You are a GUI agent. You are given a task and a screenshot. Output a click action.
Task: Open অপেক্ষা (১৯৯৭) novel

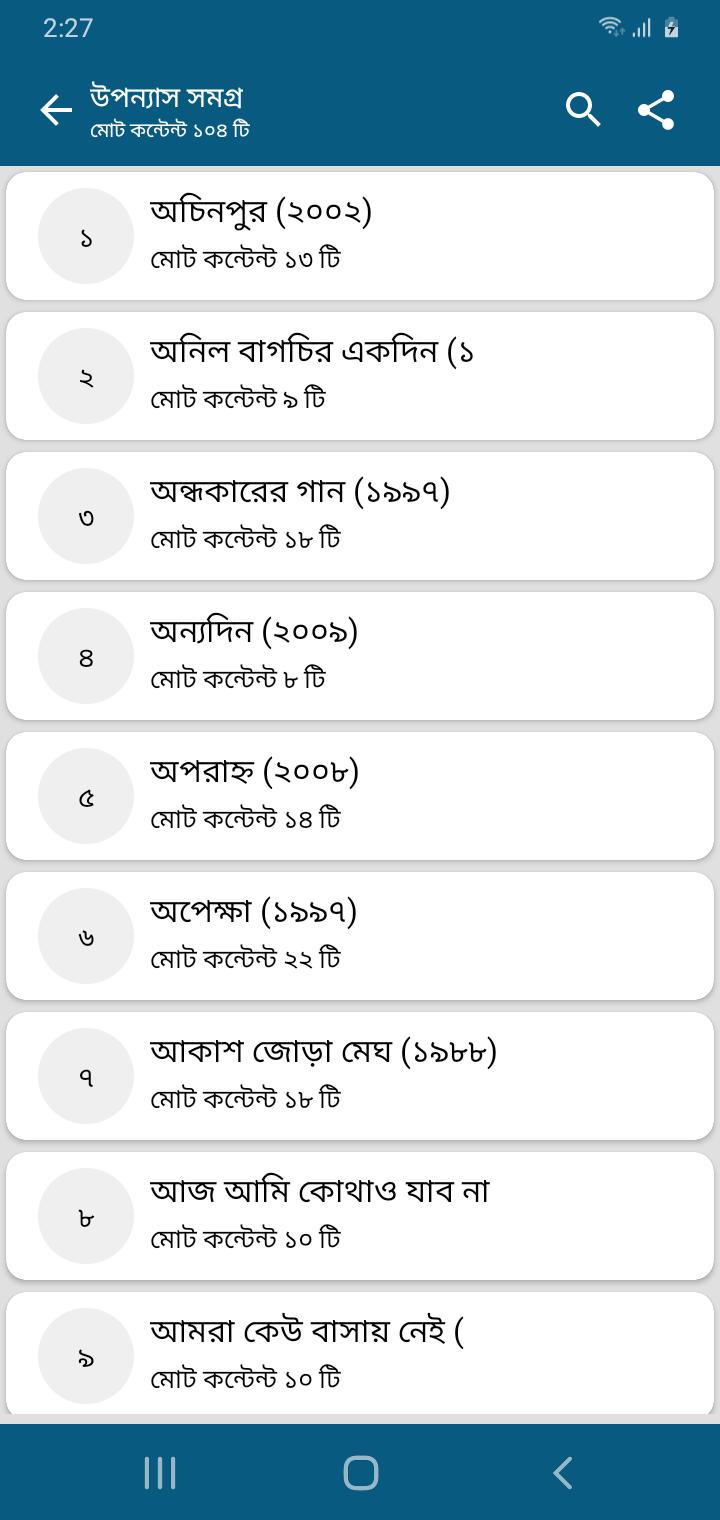(x=400, y=936)
